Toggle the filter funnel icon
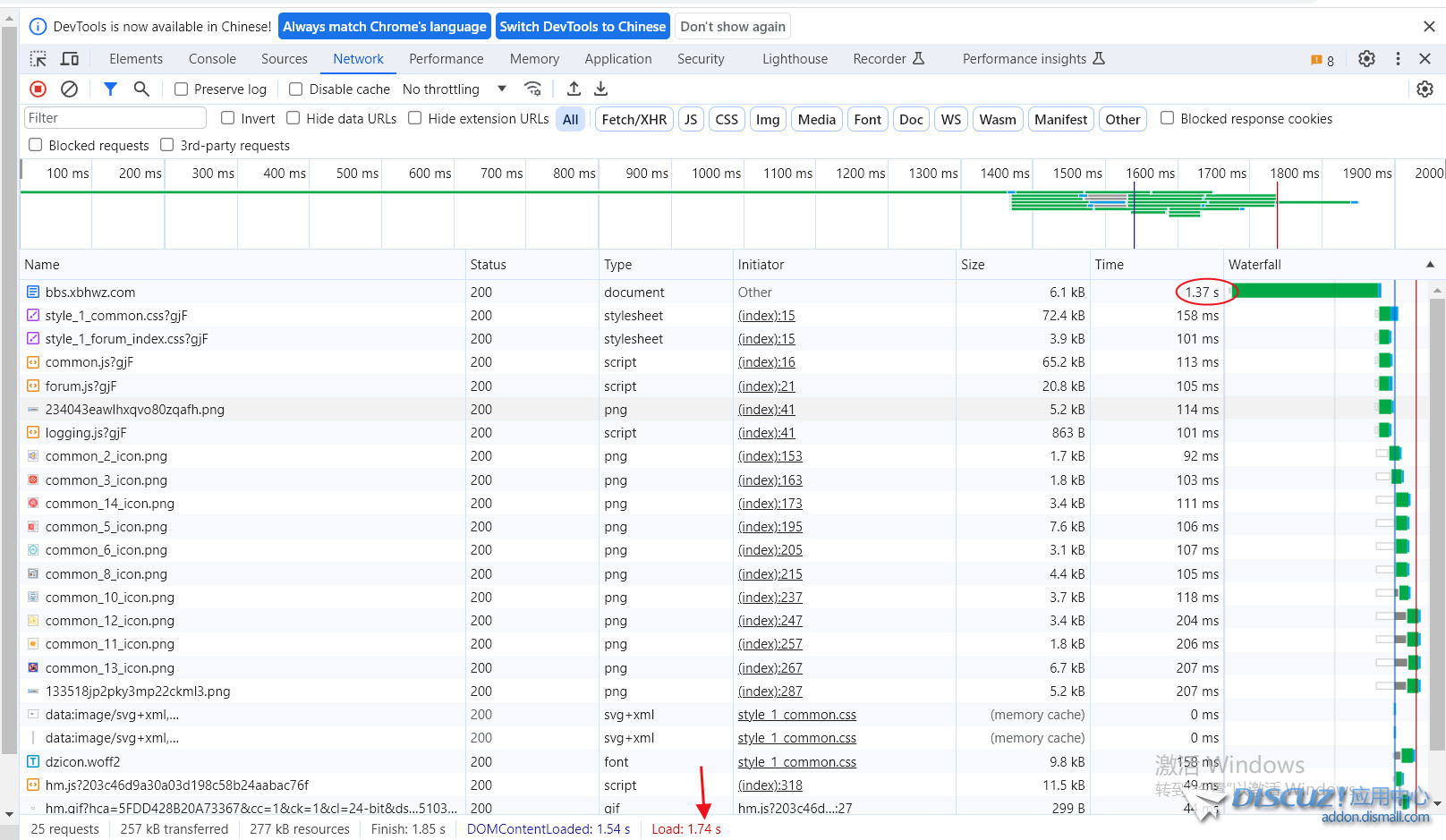 [x=110, y=89]
